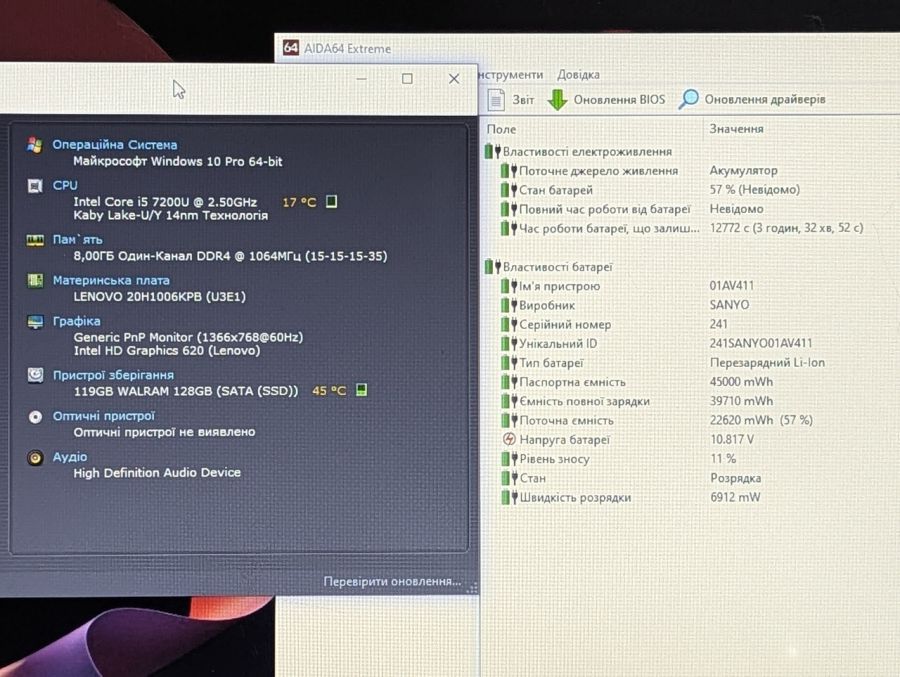
Task: Click the Intel HD Graphics 620 (Lenovo) text
Action: tap(166, 351)
